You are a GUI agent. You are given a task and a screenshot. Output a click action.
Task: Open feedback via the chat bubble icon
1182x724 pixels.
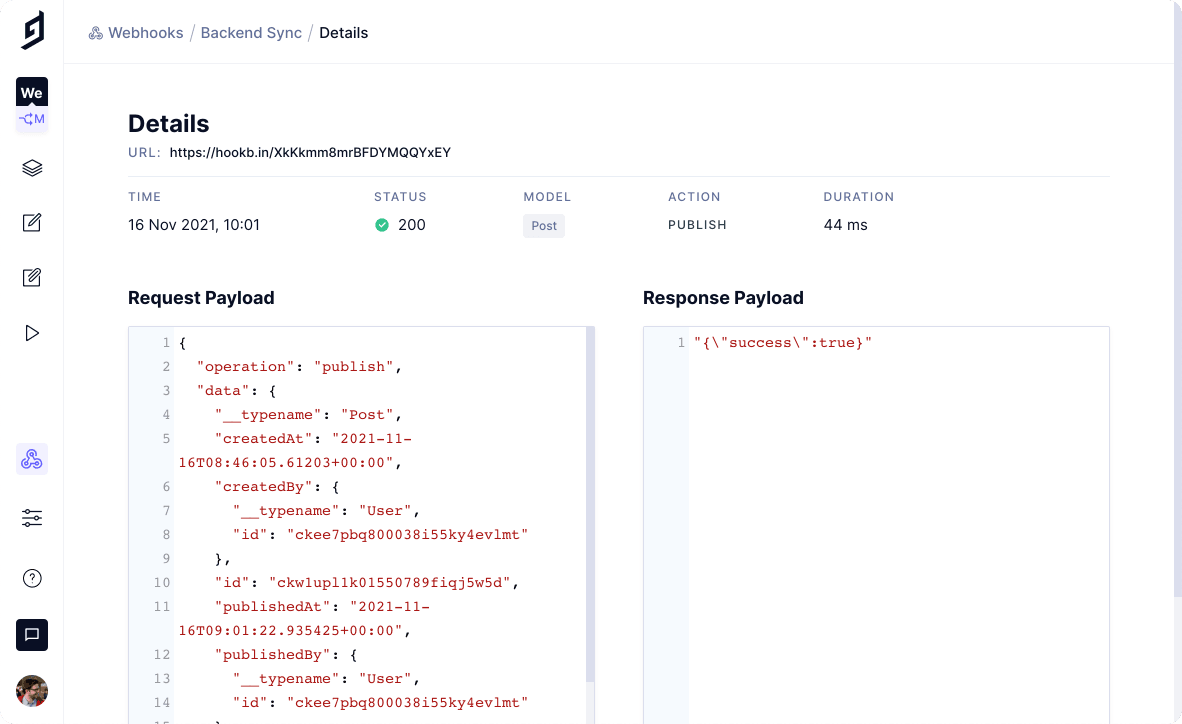[31, 635]
